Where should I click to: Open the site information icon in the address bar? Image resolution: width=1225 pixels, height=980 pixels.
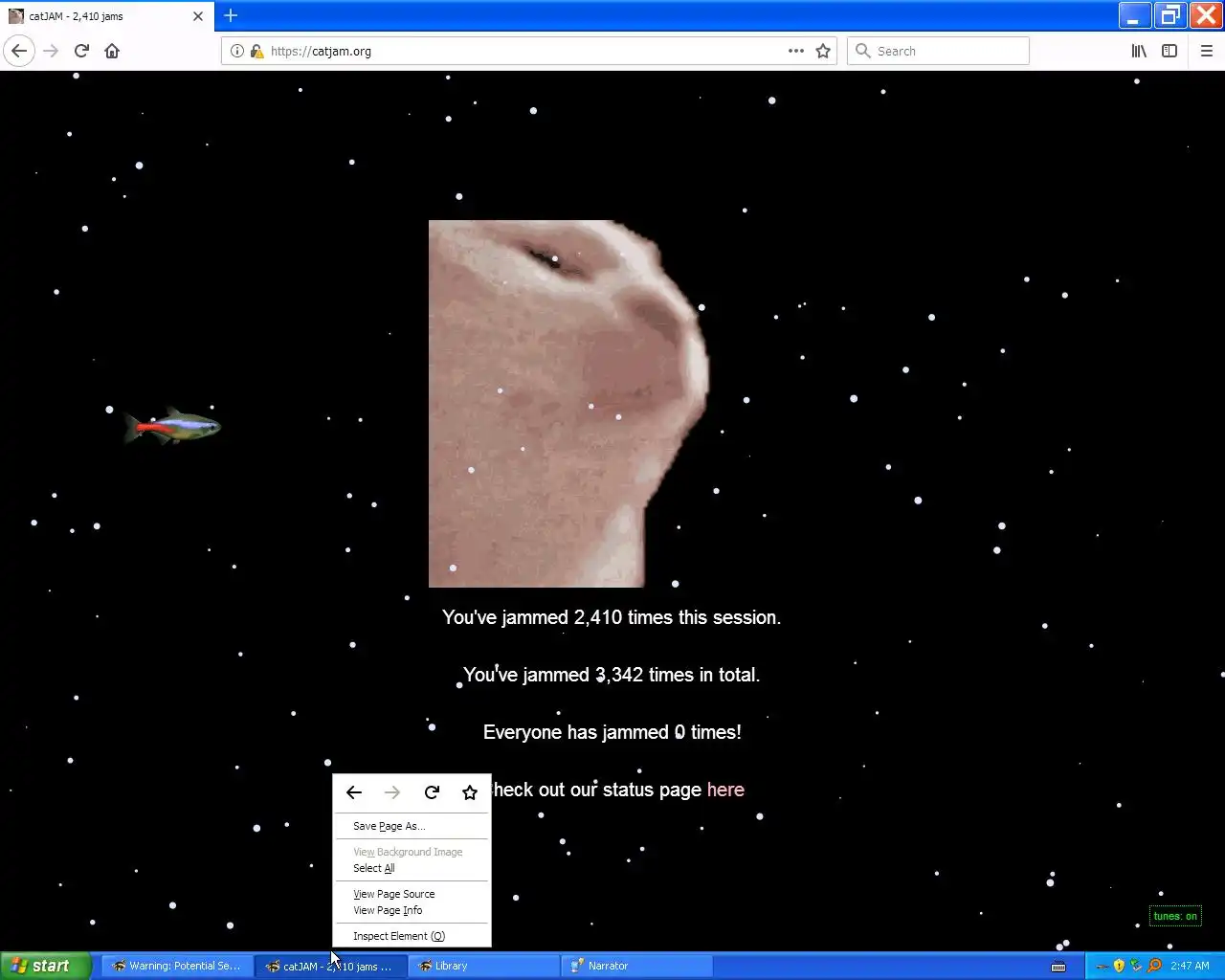point(237,51)
